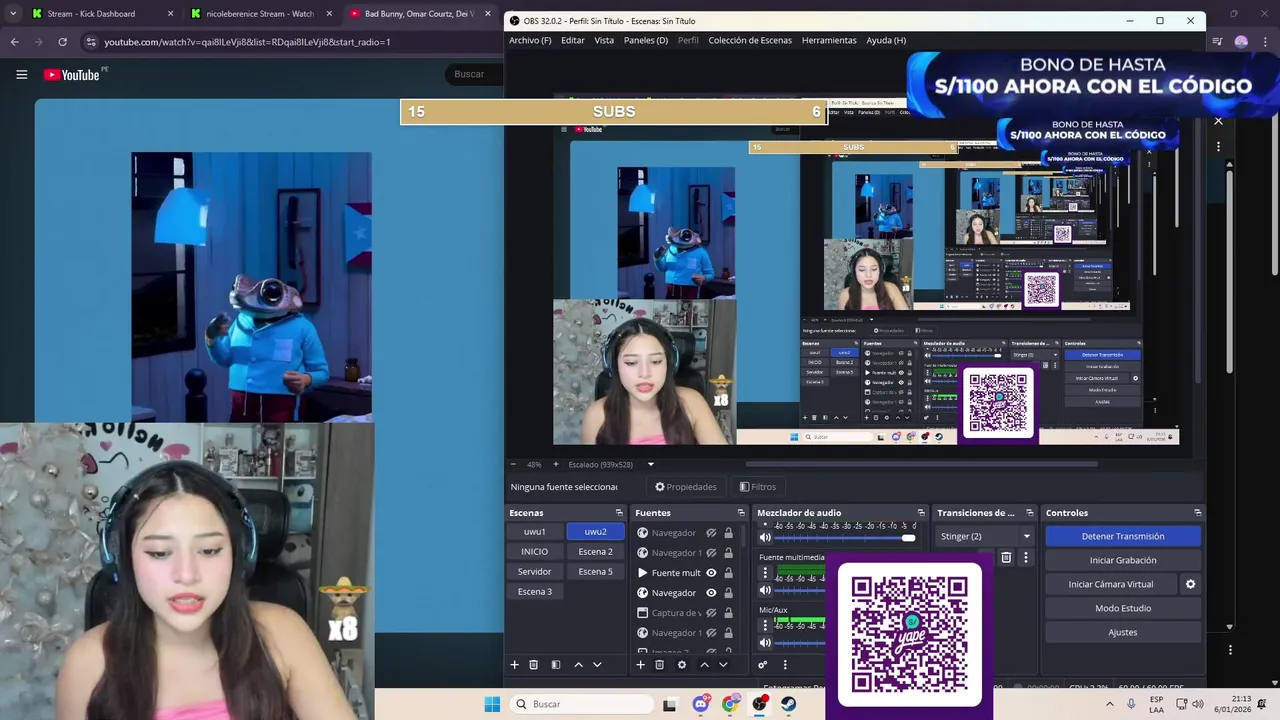Mute the topmost audio mixer channel
The height and width of the screenshot is (720, 1280).
point(765,538)
